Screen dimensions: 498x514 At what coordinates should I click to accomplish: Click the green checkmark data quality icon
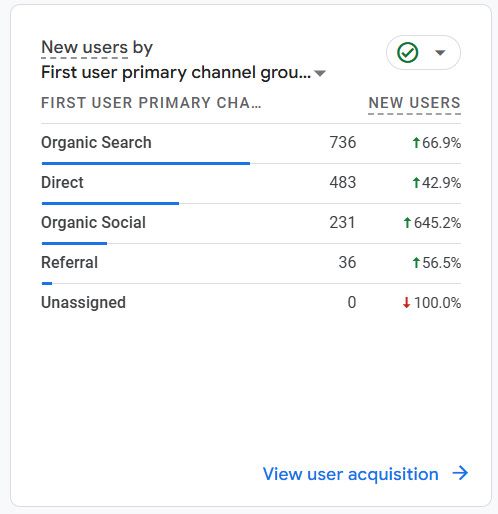[x=407, y=53]
